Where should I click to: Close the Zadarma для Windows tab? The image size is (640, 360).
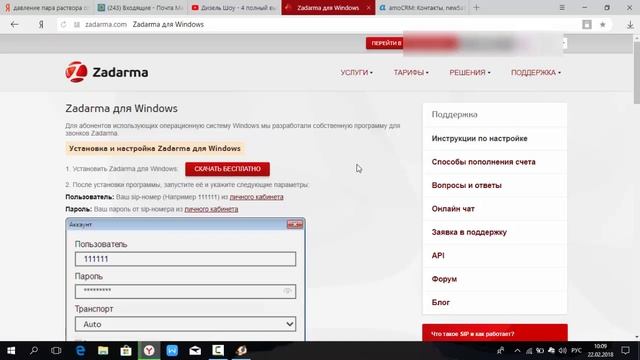point(369,7)
